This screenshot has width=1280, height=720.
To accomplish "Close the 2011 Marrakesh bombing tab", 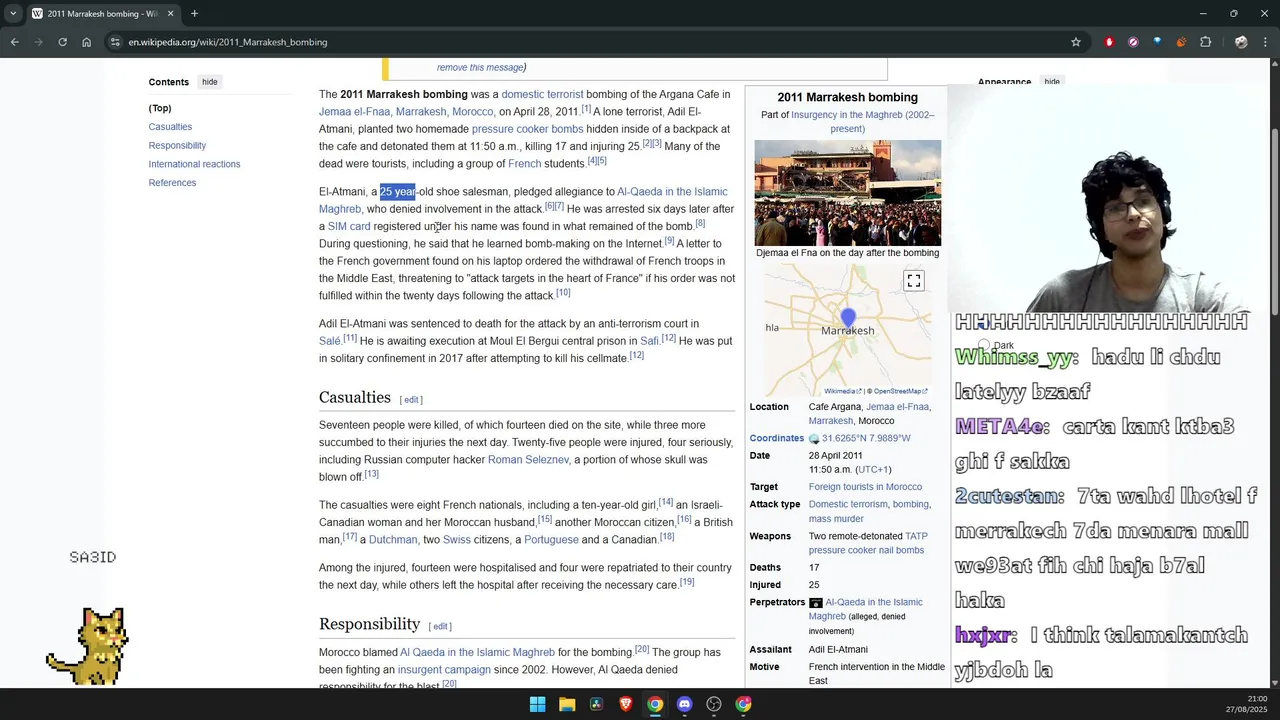I will click(x=170, y=14).
